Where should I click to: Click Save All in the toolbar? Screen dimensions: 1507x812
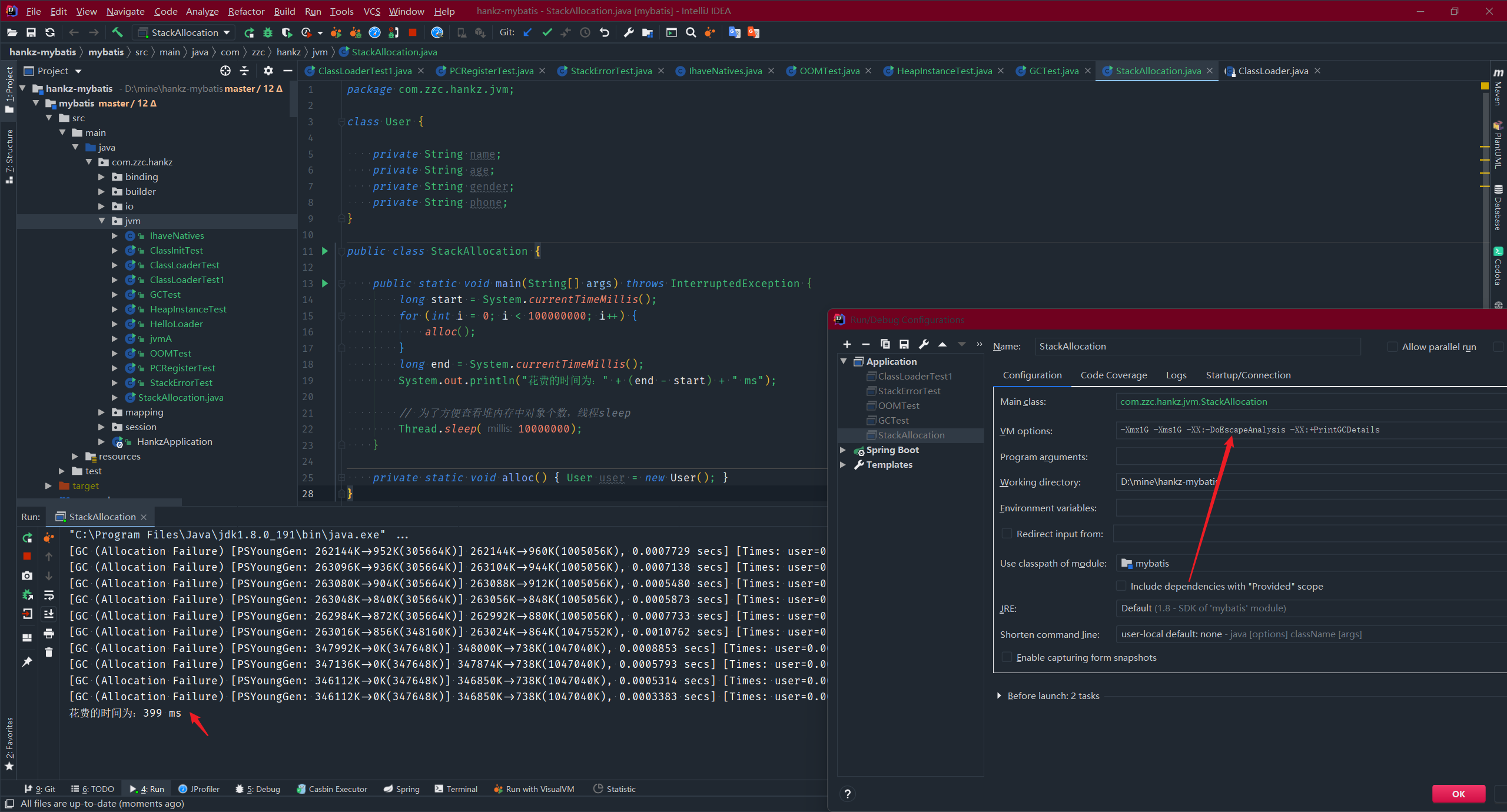click(x=31, y=32)
